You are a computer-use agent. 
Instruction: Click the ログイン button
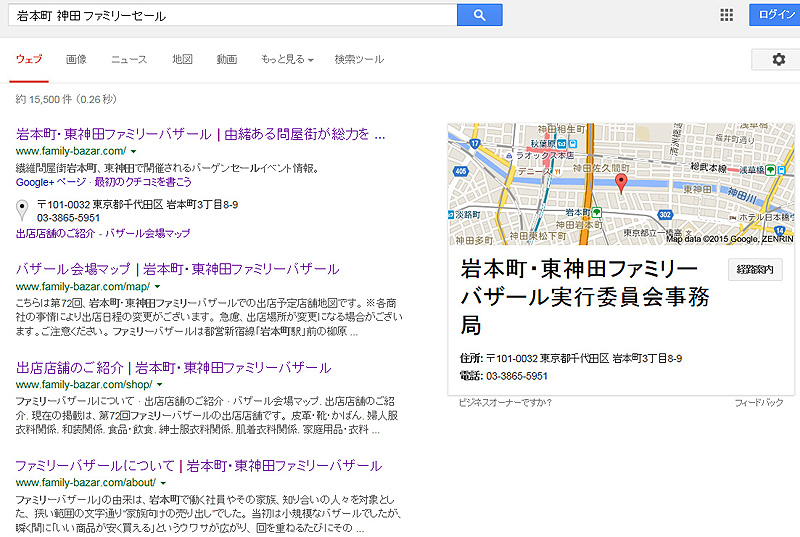776,15
